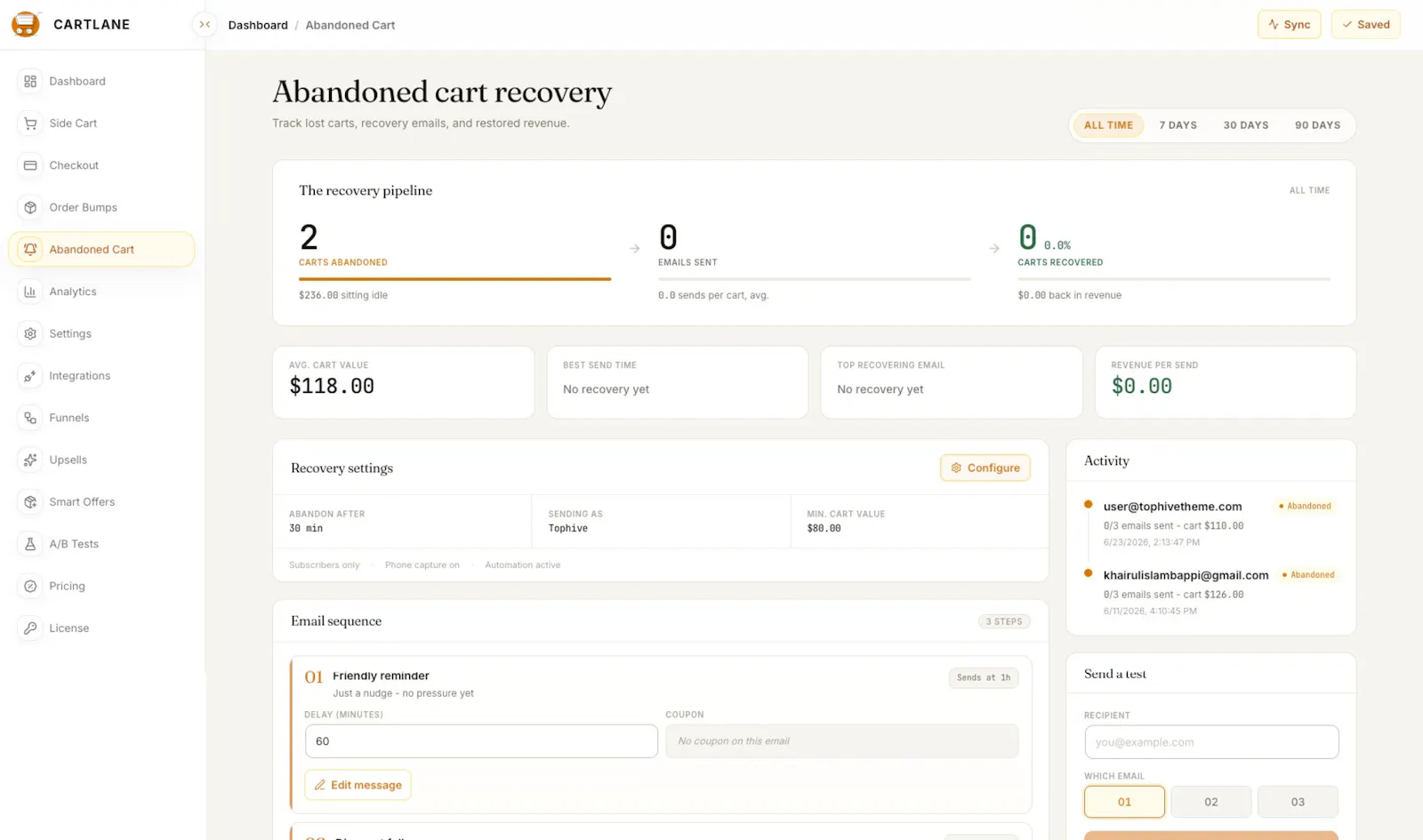Click the gear icon in Configure button
The height and width of the screenshot is (840, 1423).
[956, 468]
